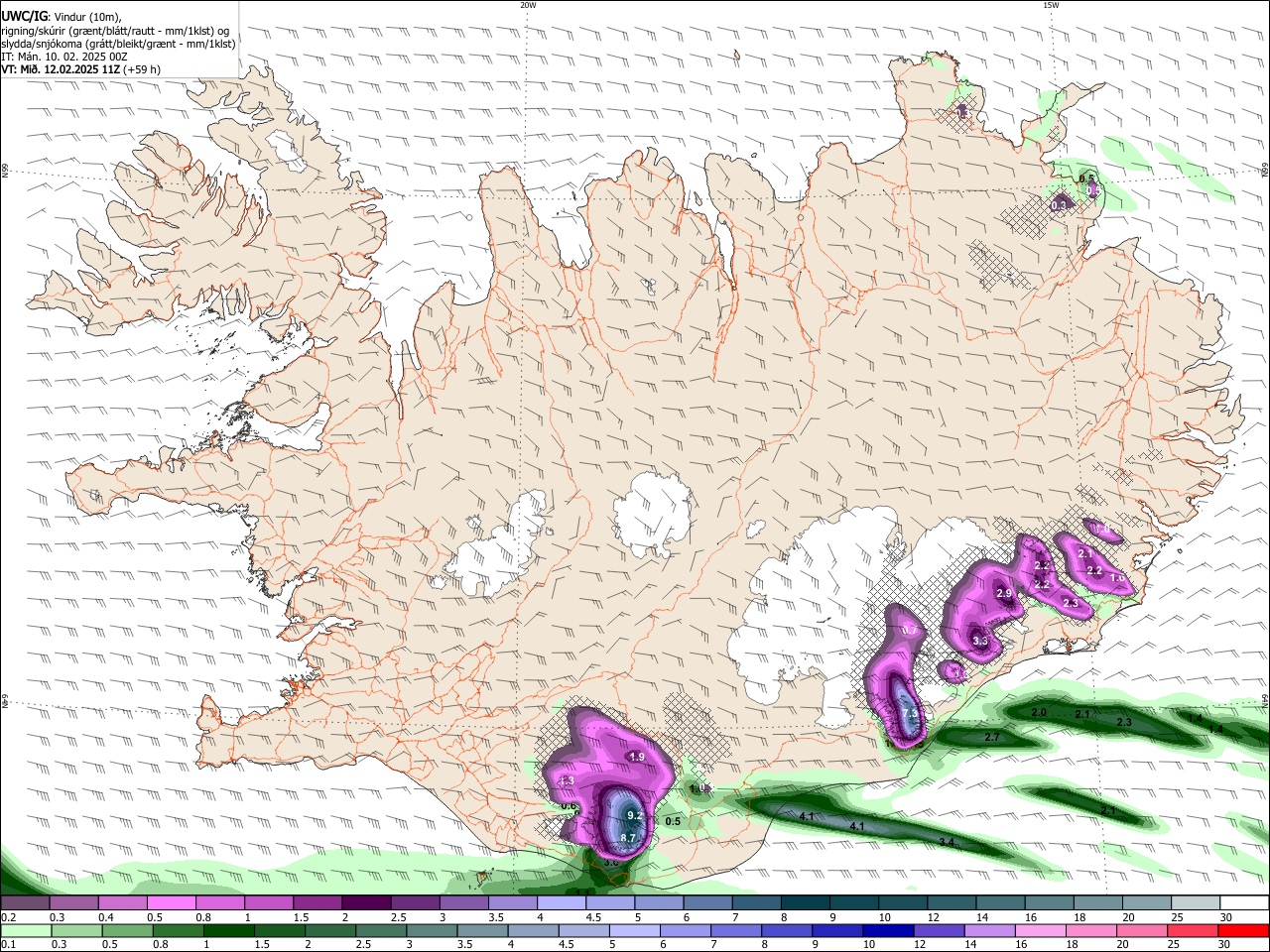This screenshot has height=952, width=1270.
Task: Click the darkest purple 2 swatch, upper legend row
Action: pyautogui.click(x=366, y=903)
